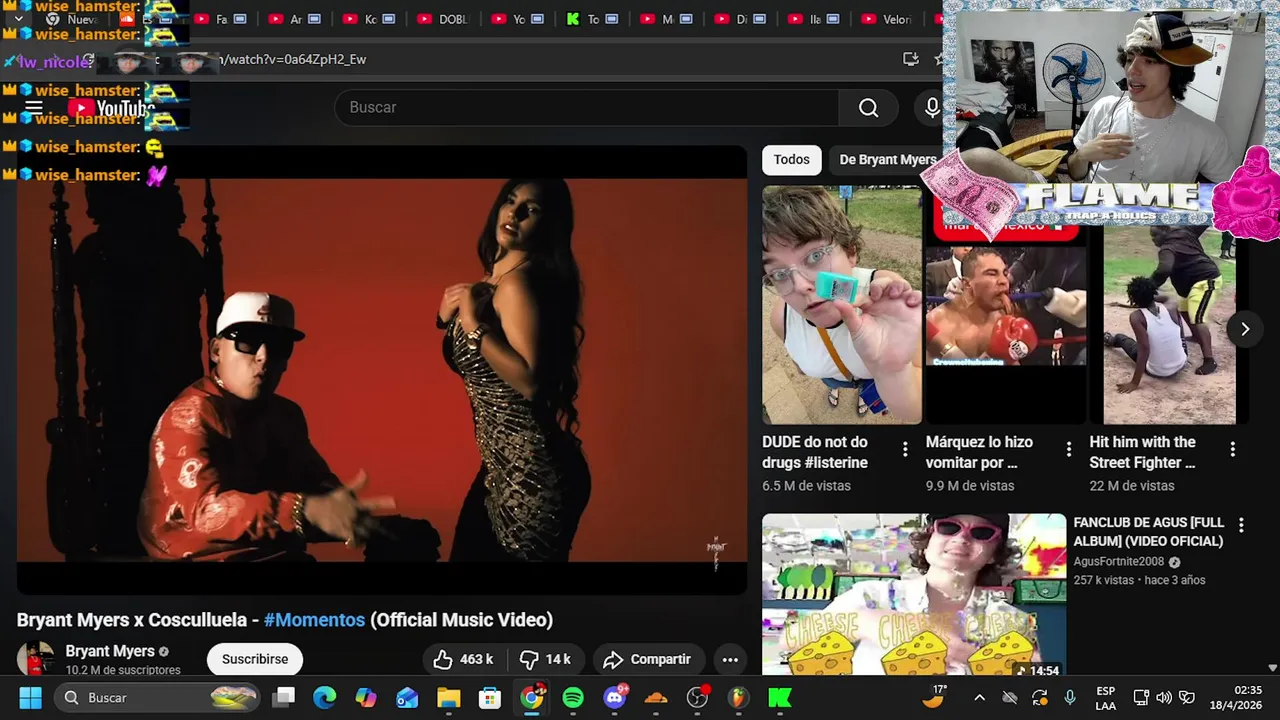
Task: Switch to Chrome in the taskbar
Action: (x=531, y=697)
